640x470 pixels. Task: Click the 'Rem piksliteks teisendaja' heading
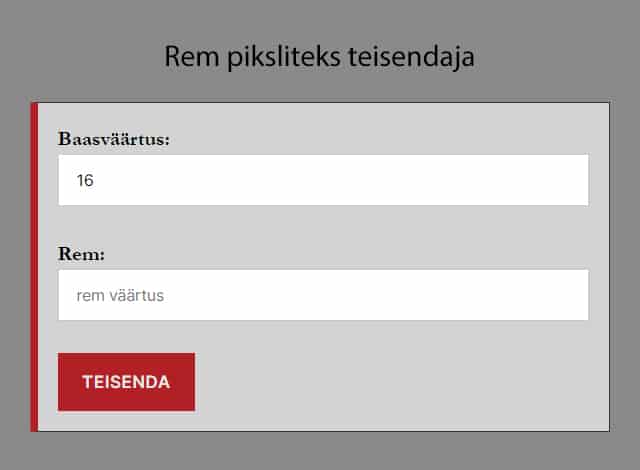319,57
